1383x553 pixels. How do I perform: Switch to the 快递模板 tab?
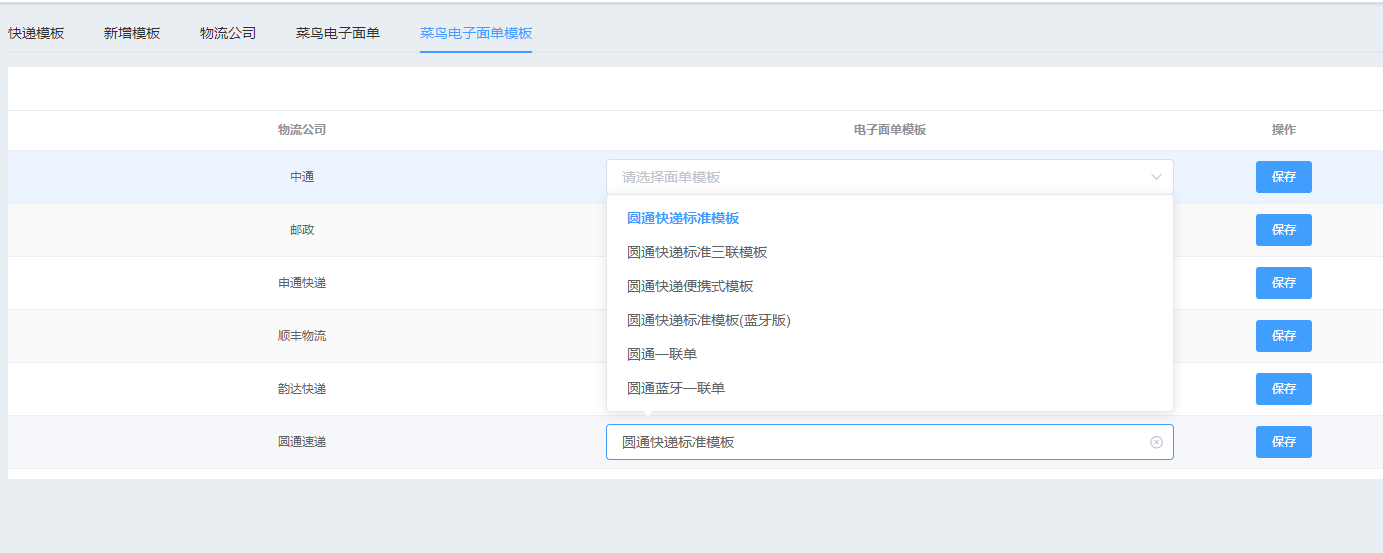tap(36, 33)
